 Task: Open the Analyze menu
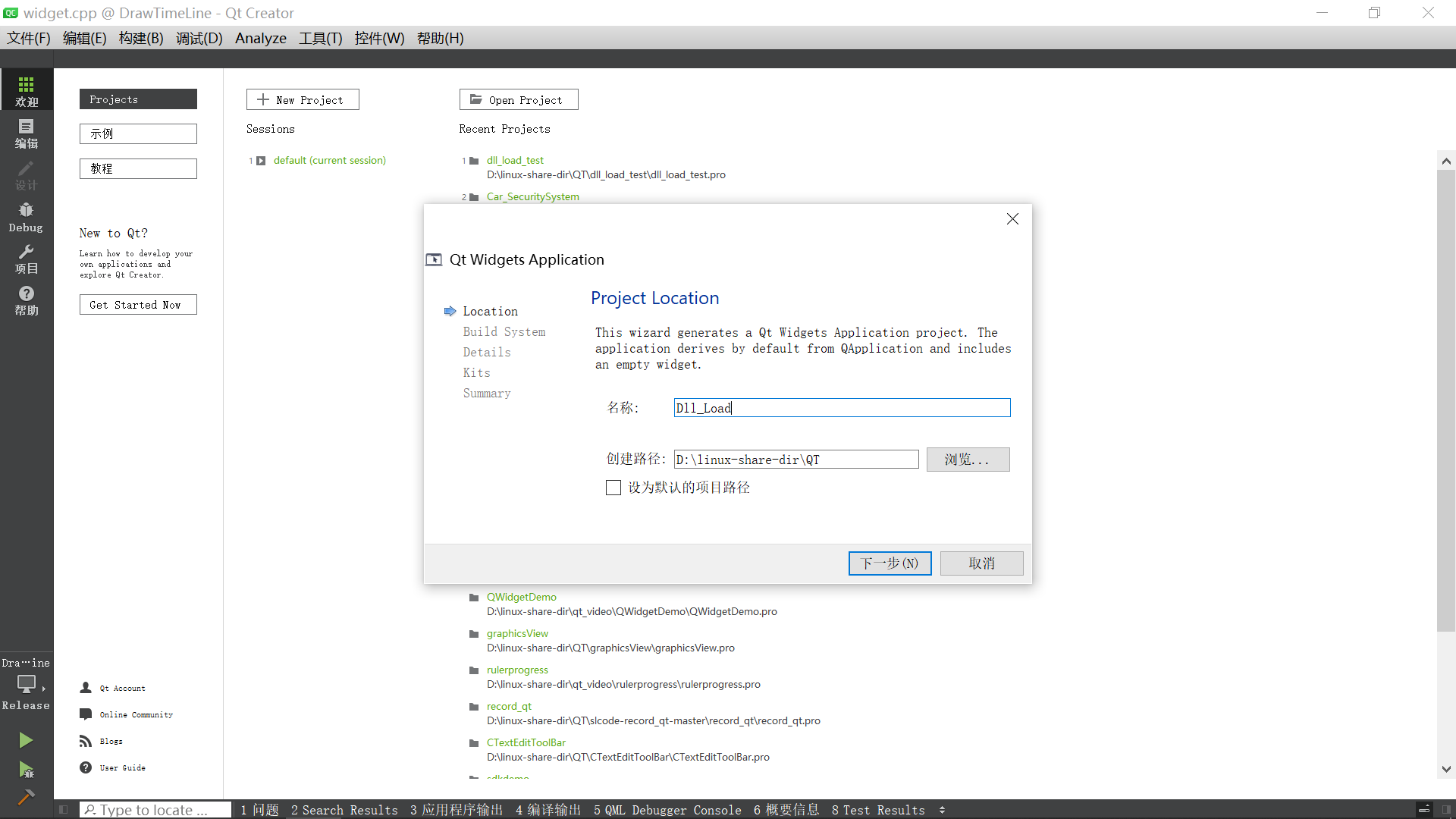point(260,38)
